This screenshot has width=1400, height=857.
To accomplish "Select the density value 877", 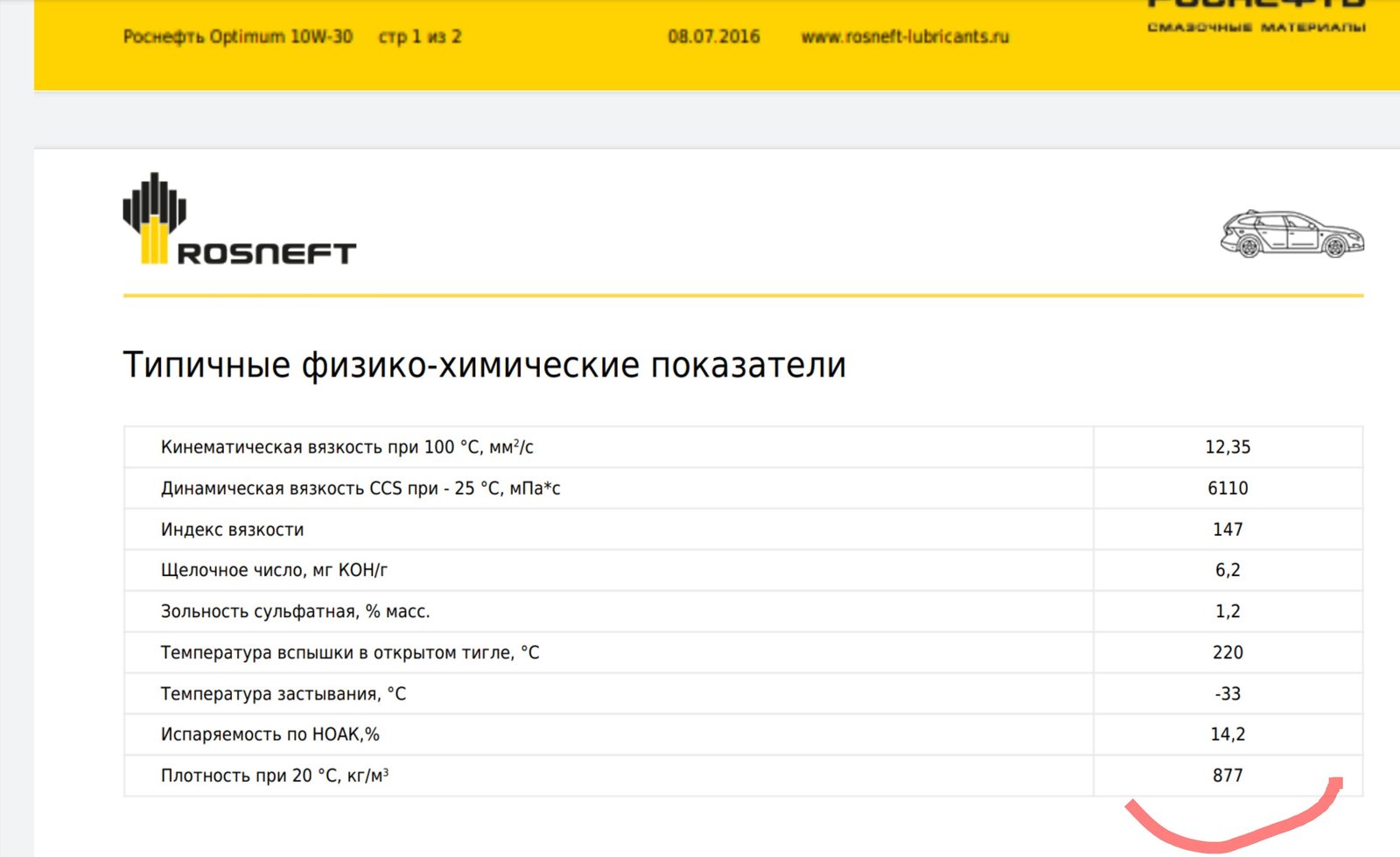I will tap(1228, 776).
